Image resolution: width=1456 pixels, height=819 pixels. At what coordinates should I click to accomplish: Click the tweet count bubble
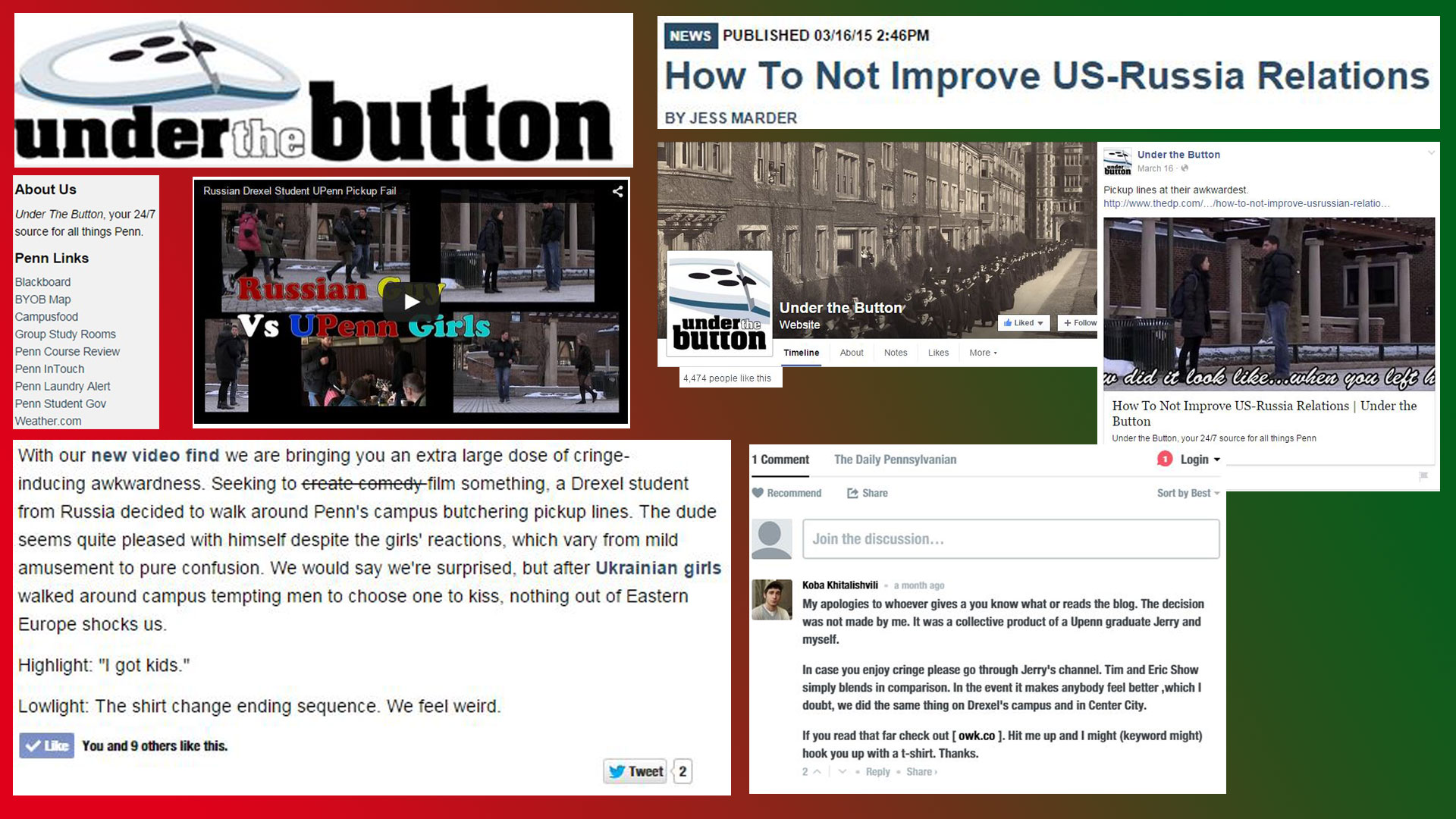point(682,772)
